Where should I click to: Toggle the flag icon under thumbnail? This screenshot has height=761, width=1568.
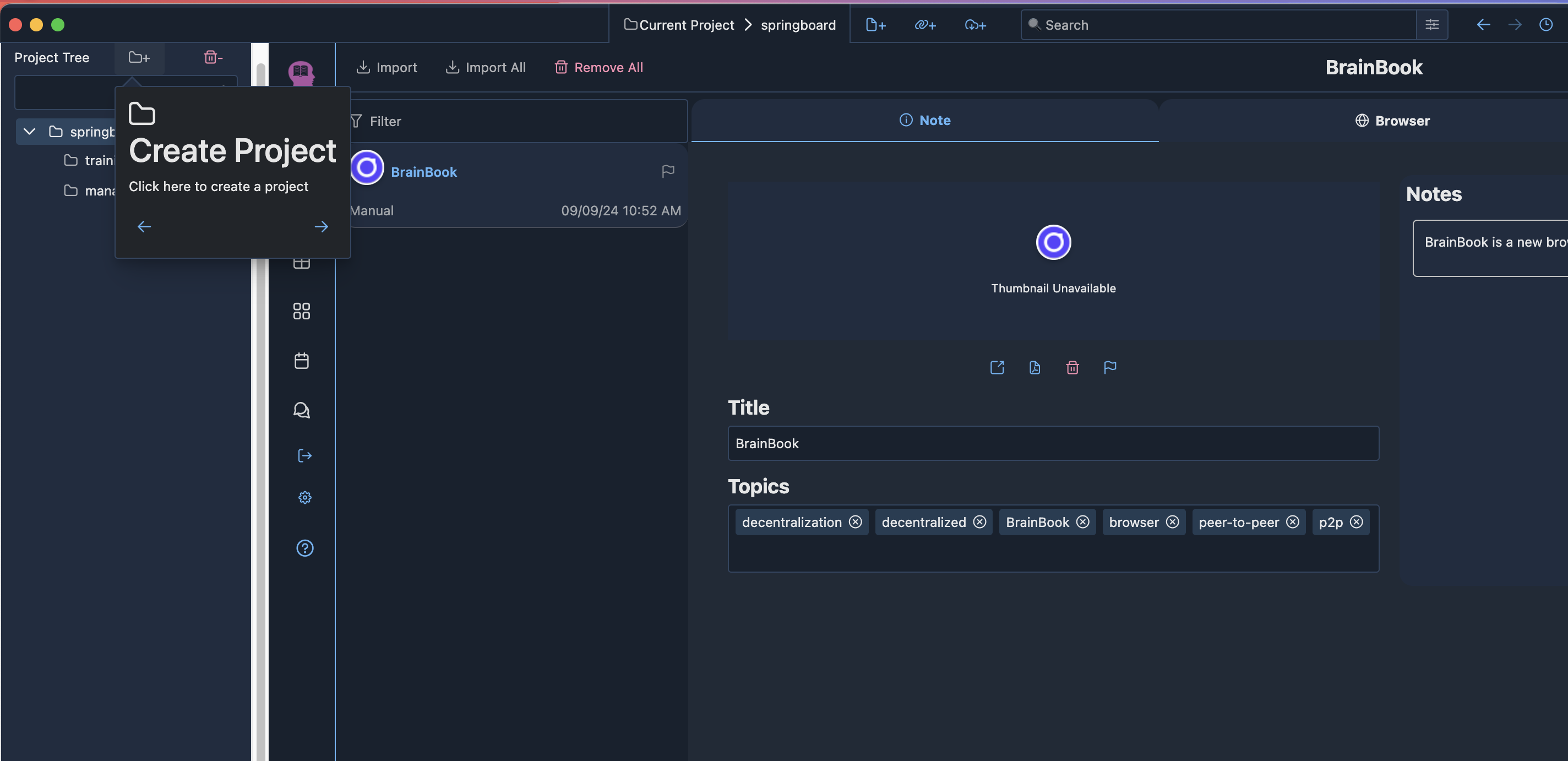(1109, 367)
